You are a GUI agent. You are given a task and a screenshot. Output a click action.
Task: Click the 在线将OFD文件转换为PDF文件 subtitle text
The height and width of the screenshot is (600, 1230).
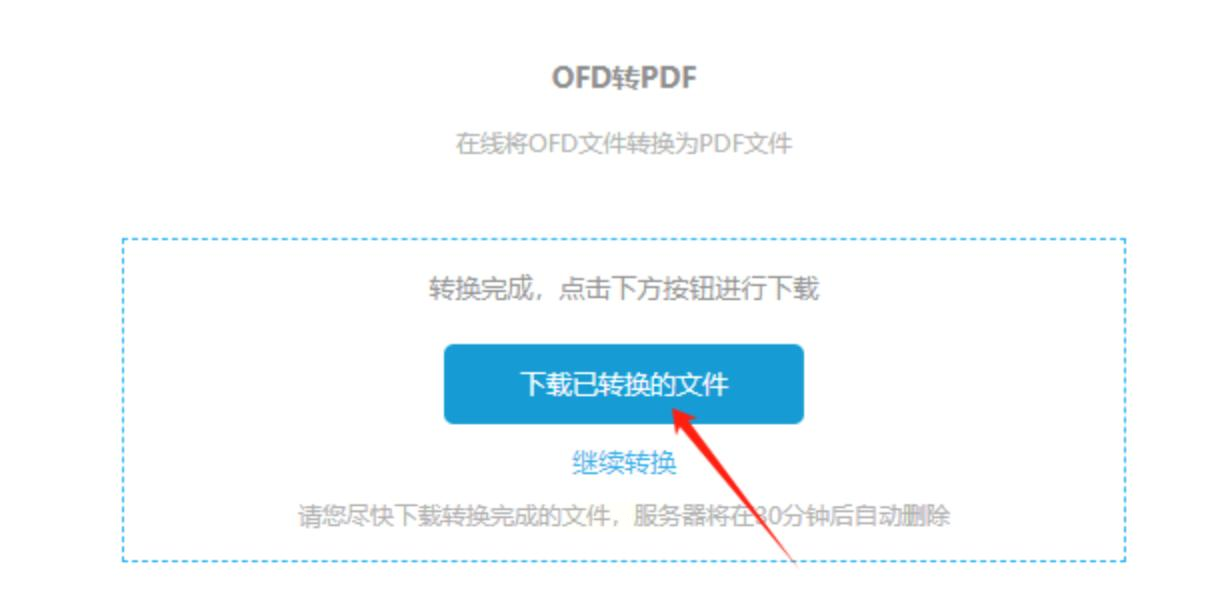(624, 144)
